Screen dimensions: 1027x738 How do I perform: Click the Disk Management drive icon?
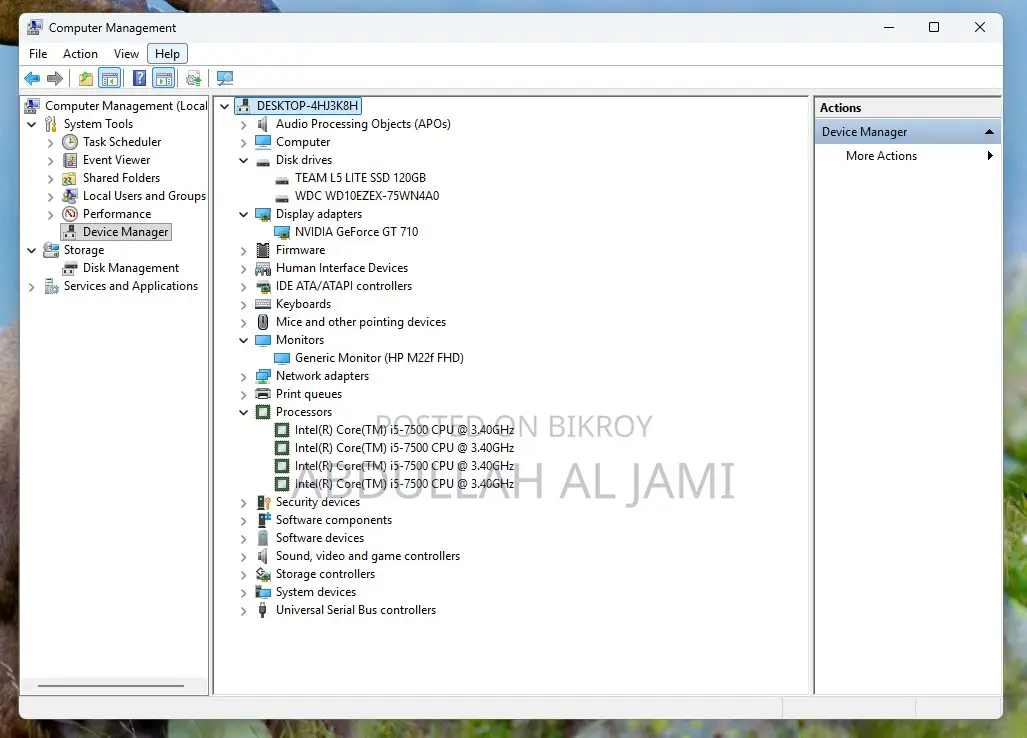pyautogui.click(x=70, y=268)
